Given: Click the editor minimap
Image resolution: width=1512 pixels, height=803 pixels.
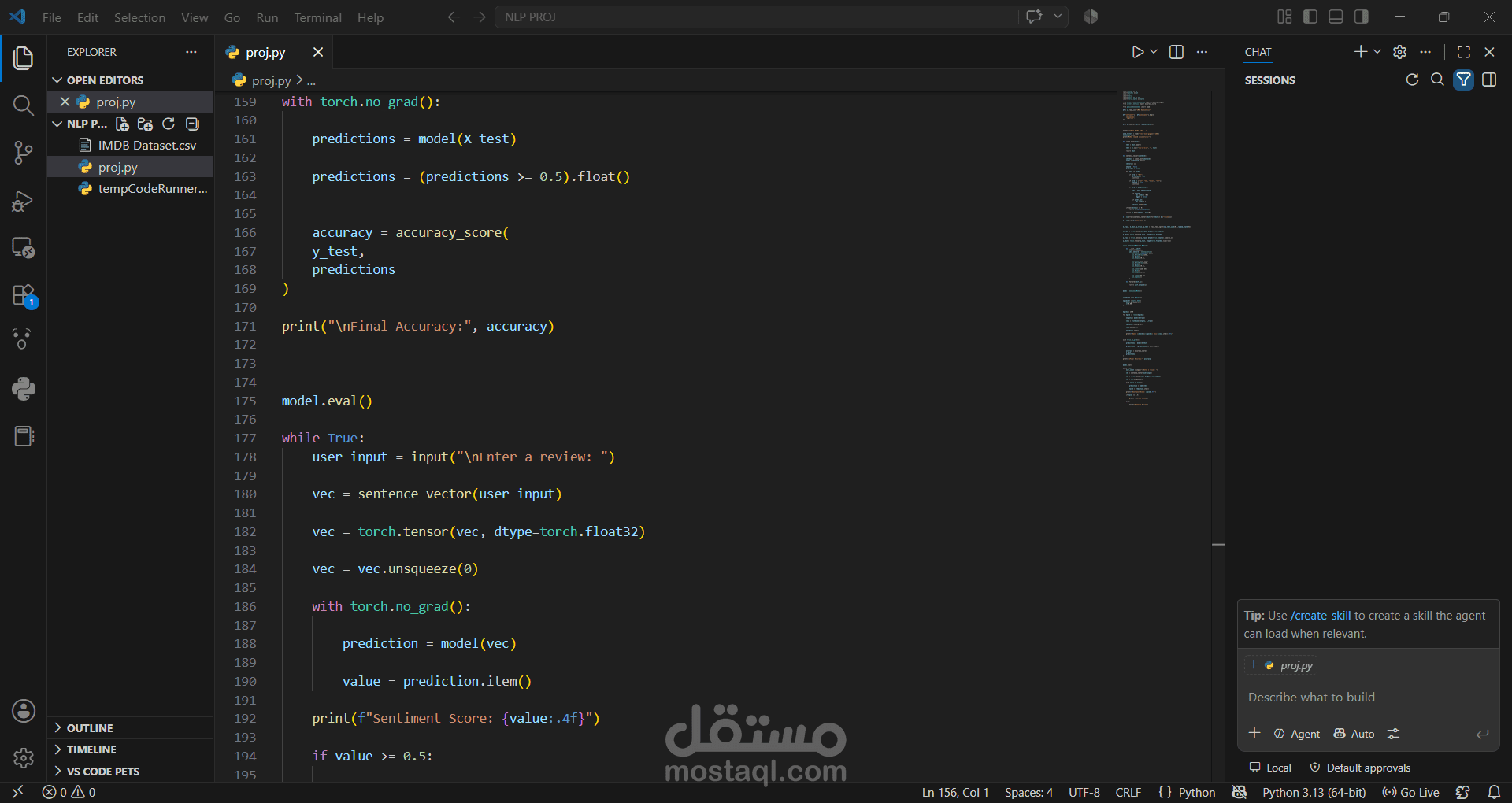Looking at the screenshot, I should point(1165,248).
